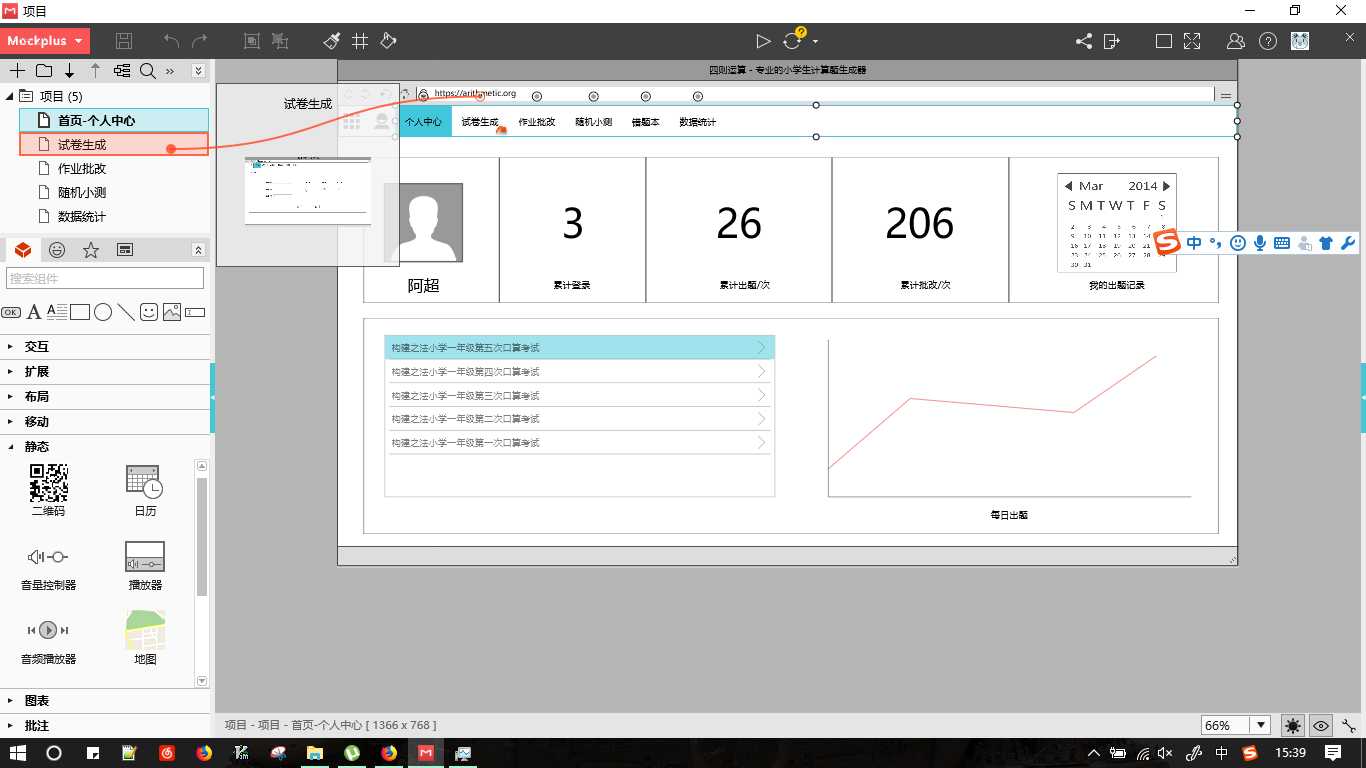Collapse the component library panel
Image resolution: width=1366 pixels, height=768 pixels.
coord(198,250)
